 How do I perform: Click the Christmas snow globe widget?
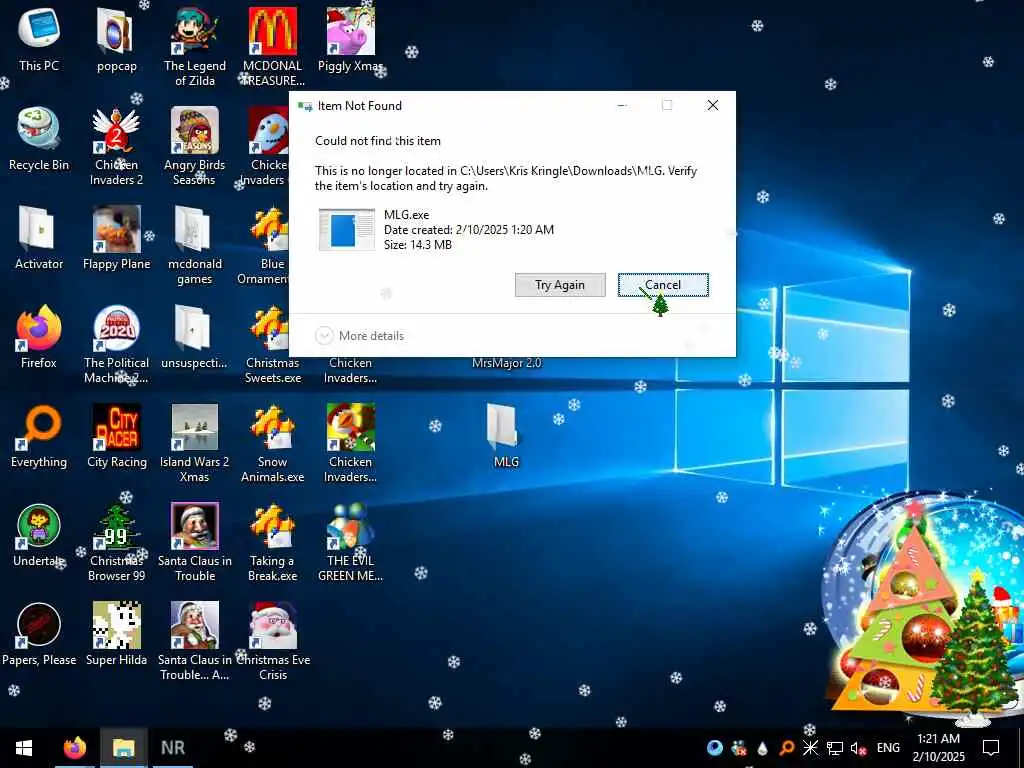coord(921,607)
